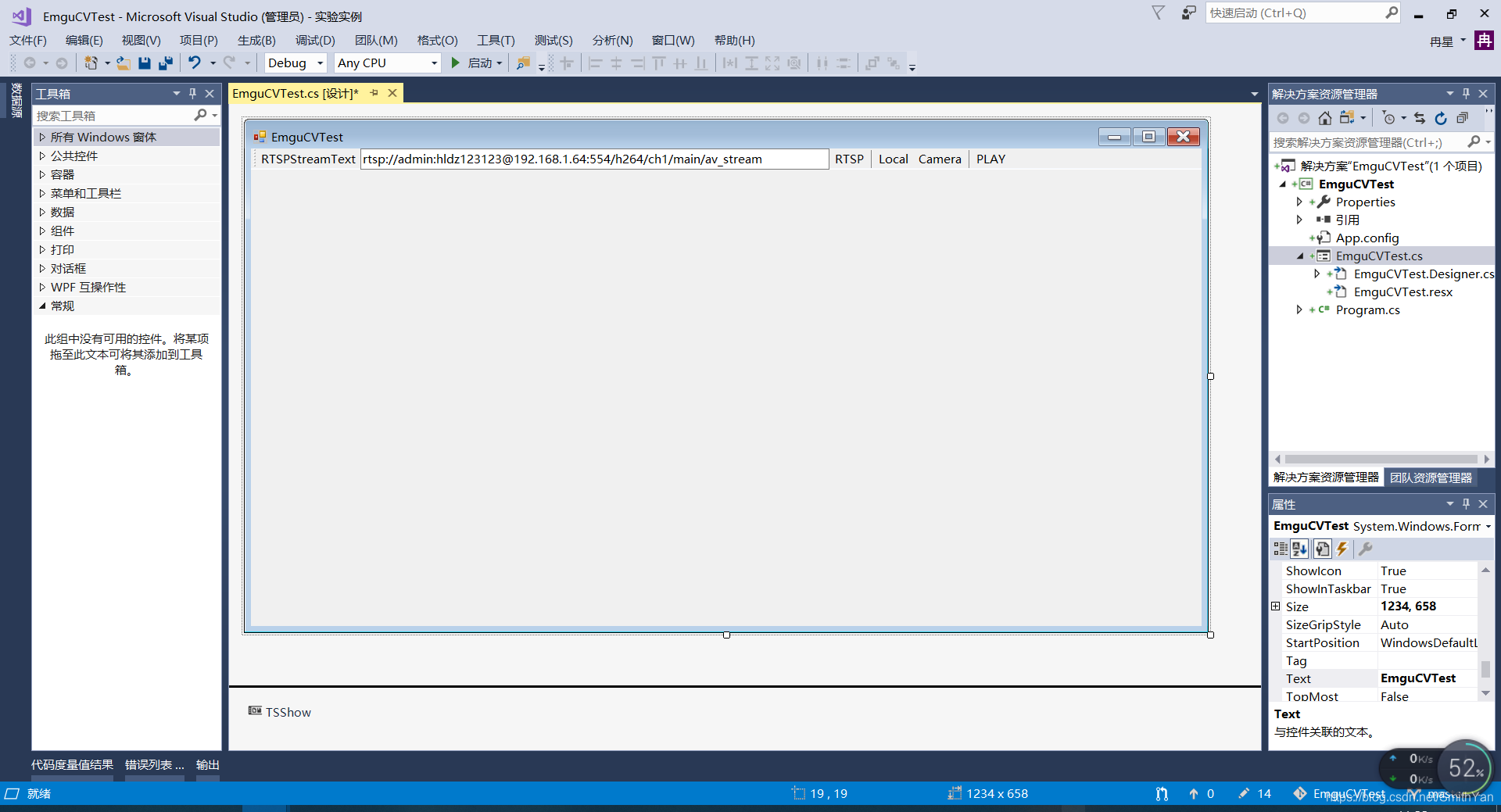Click the user account avatar icon
1501x812 pixels.
pyautogui.click(x=1484, y=41)
